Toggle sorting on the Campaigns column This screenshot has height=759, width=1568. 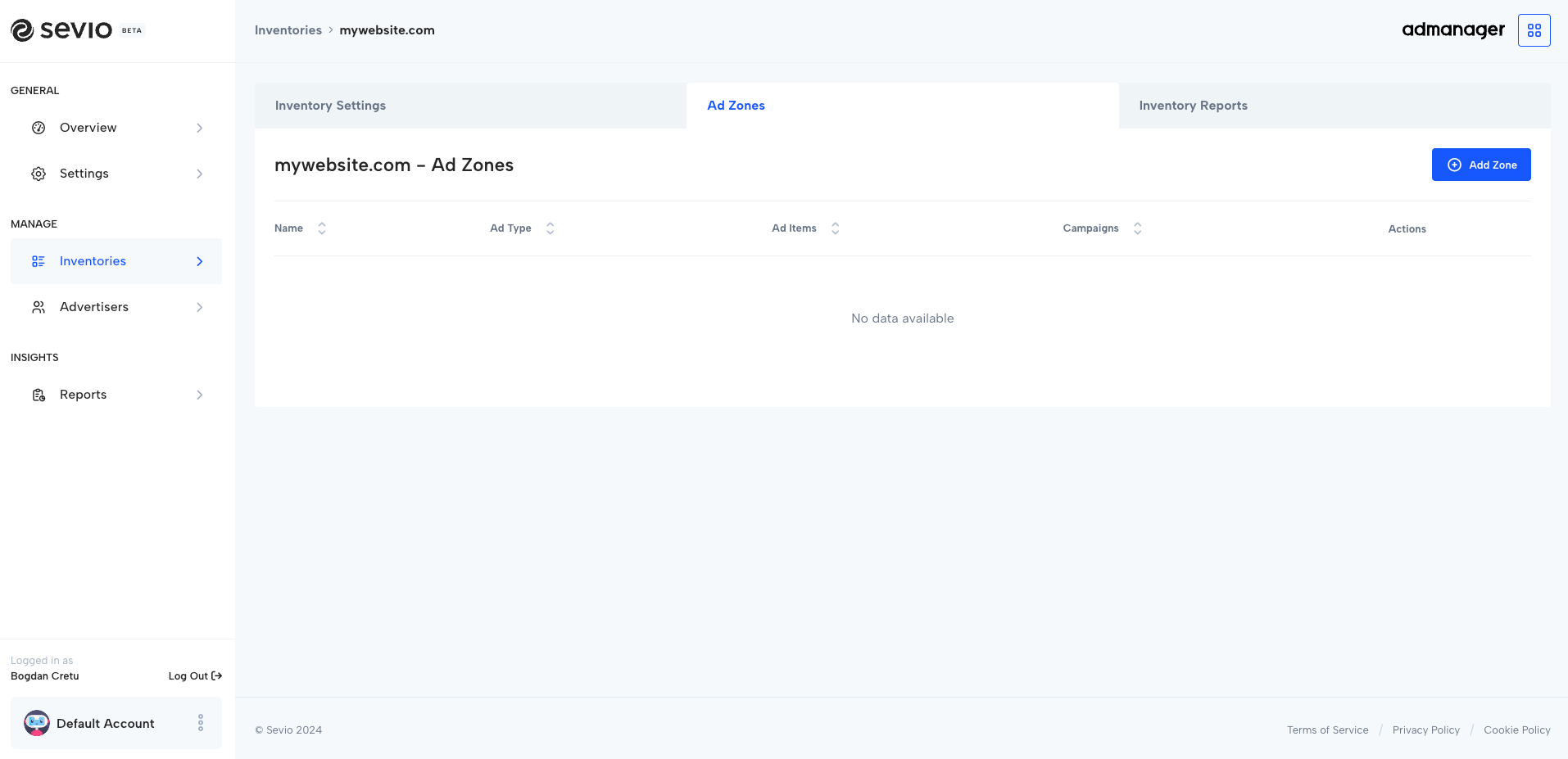1137,228
